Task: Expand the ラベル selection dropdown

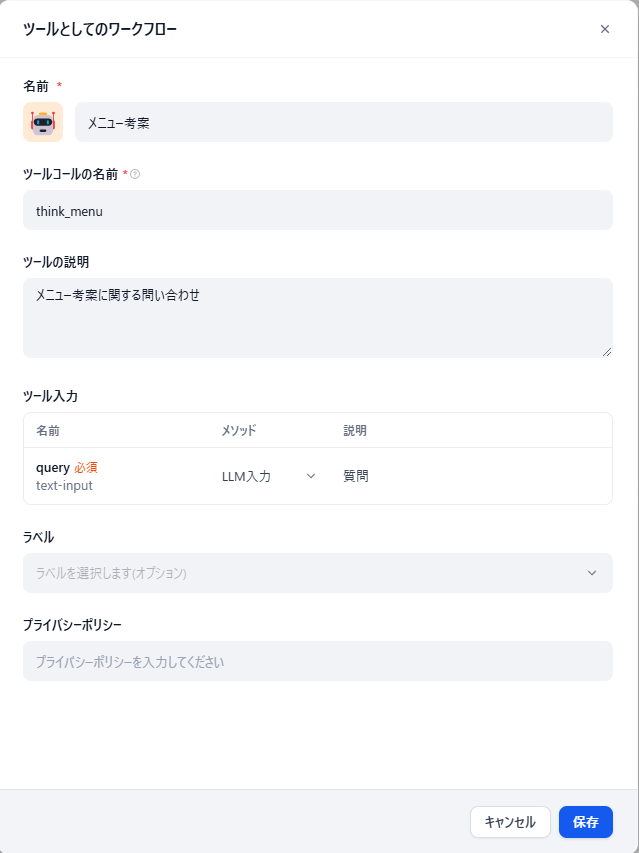Action: [x=317, y=573]
